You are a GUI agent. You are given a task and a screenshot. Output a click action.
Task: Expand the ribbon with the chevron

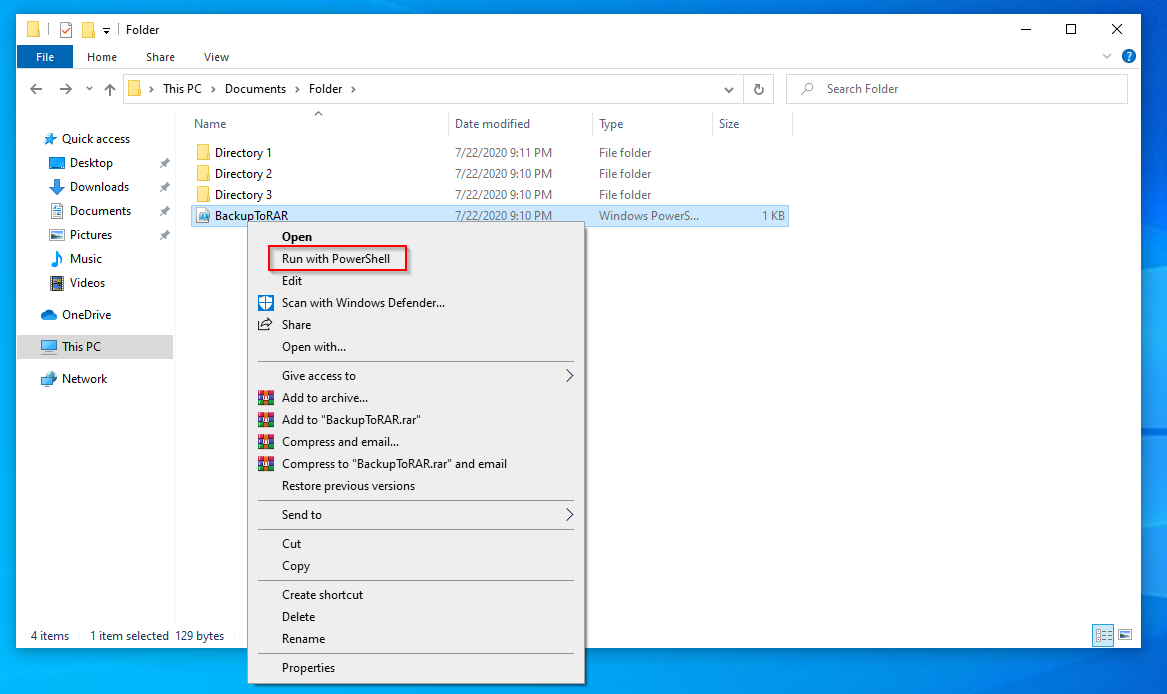point(1107,57)
